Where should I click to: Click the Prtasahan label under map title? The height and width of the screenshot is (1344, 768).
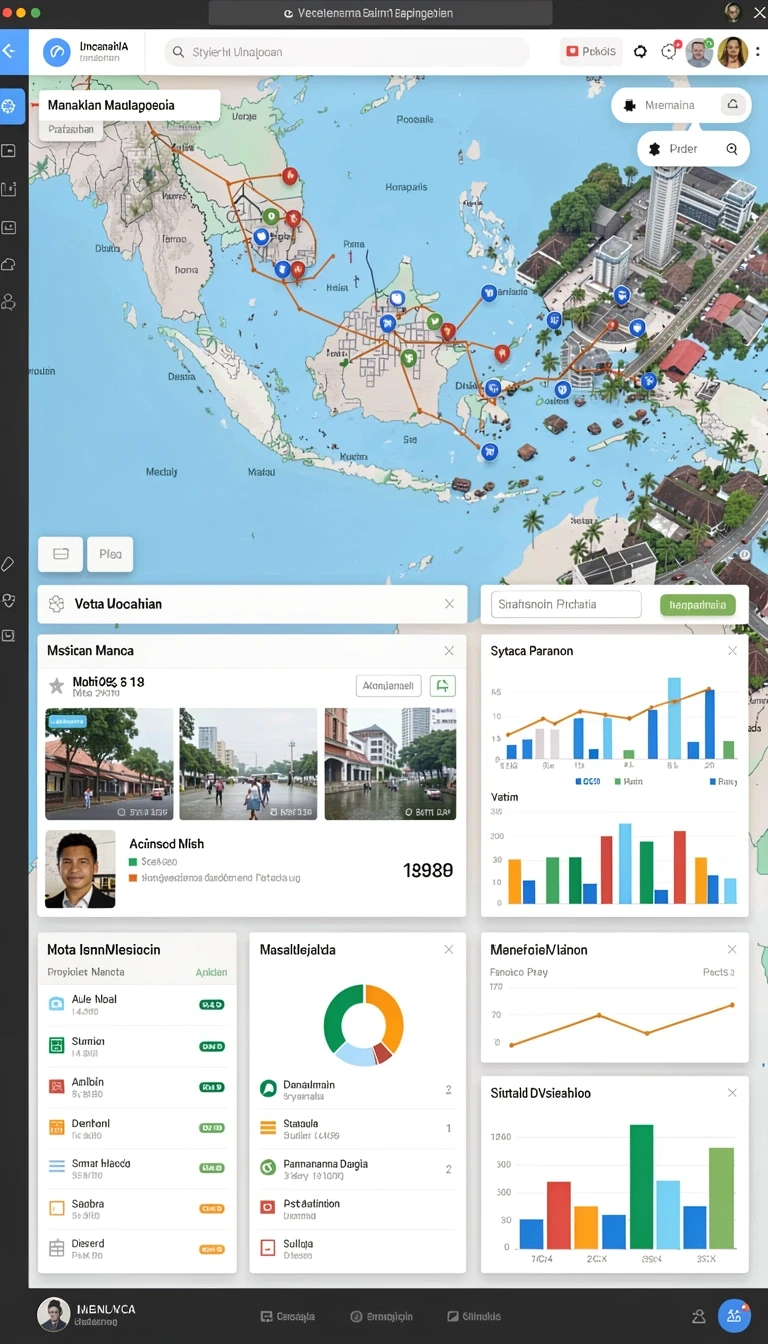click(x=71, y=129)
